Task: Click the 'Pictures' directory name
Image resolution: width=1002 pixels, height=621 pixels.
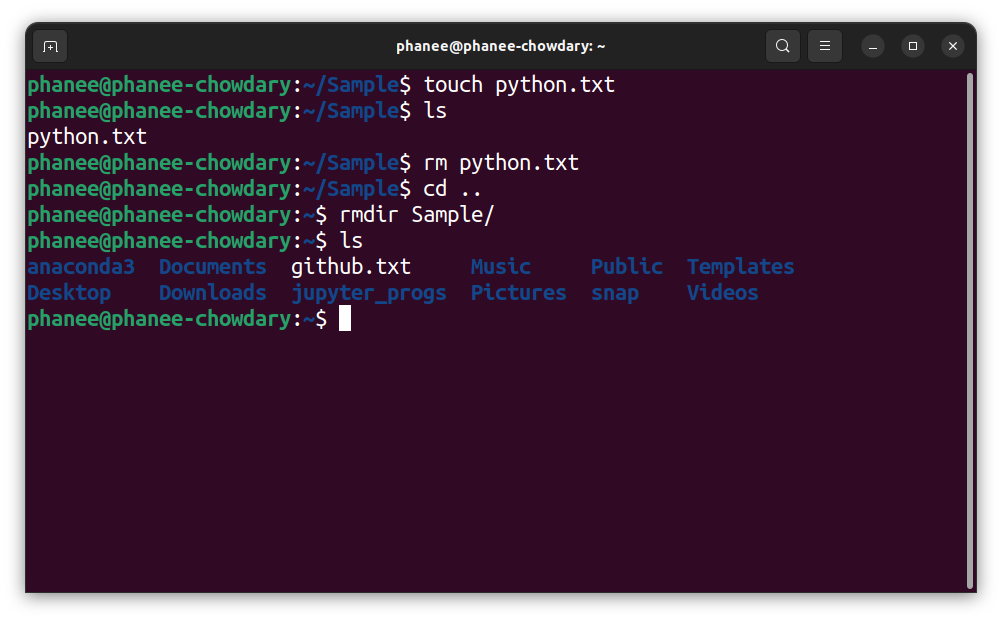Action: (518, 293)
